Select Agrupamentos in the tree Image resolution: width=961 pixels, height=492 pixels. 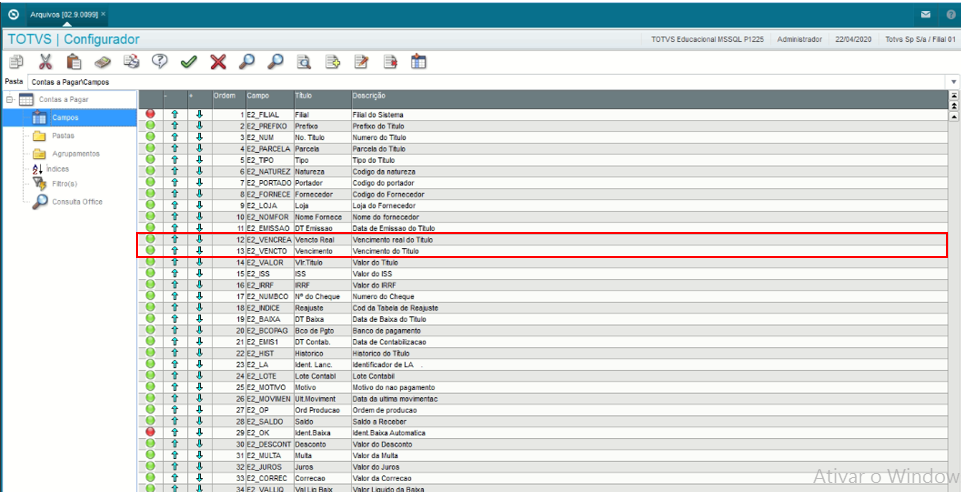[76, 154]
